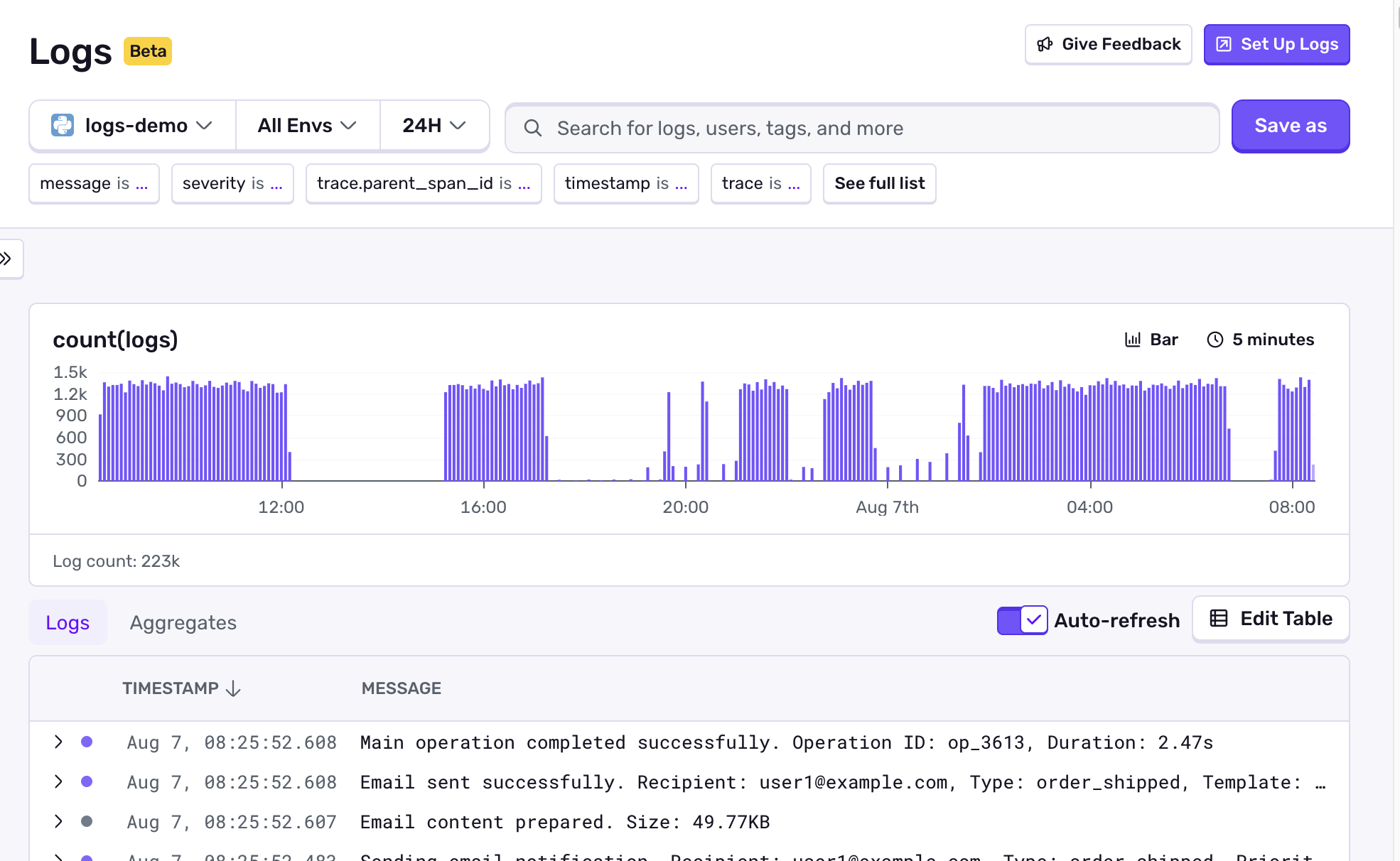Click the Bar chart type icon
This screenshot has width=1400, height=861.
pyautogui.click(x=1133, y=340)
